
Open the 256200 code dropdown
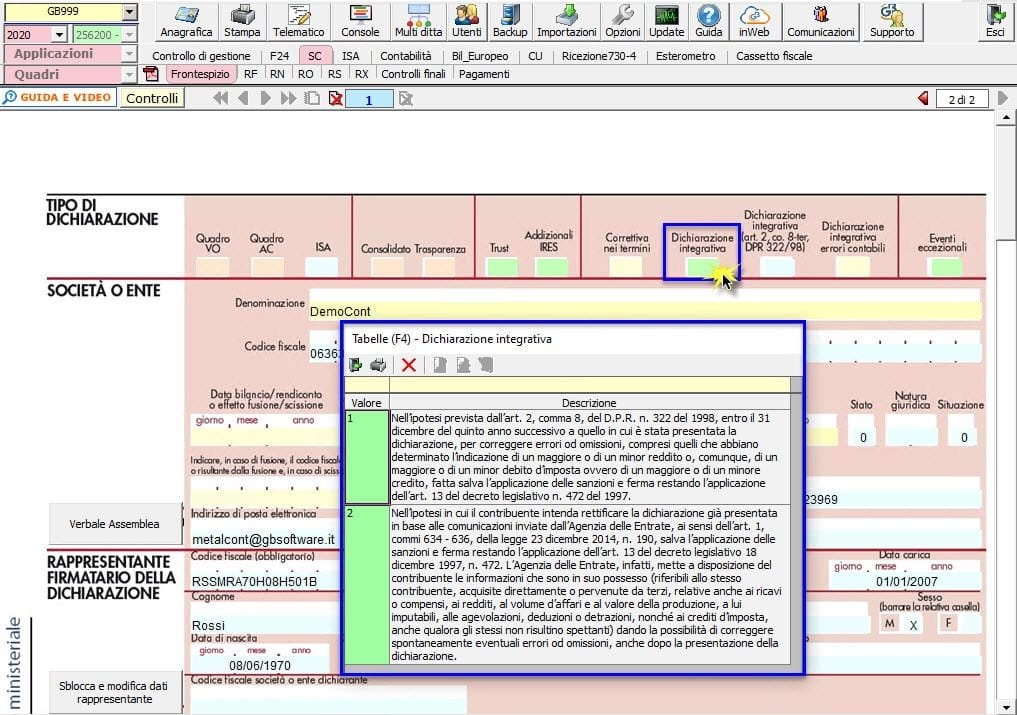130,34
